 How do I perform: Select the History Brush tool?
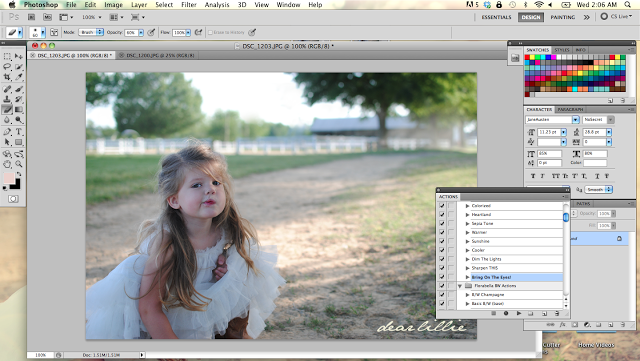point(18,99)
